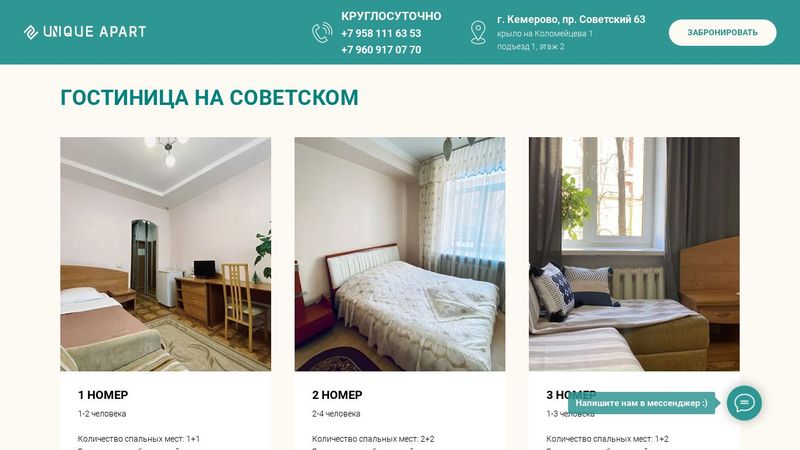The width and height of the screenshot is (800, 450).
Task: Click the Unique Apart brand text
Action: [94, 32]
